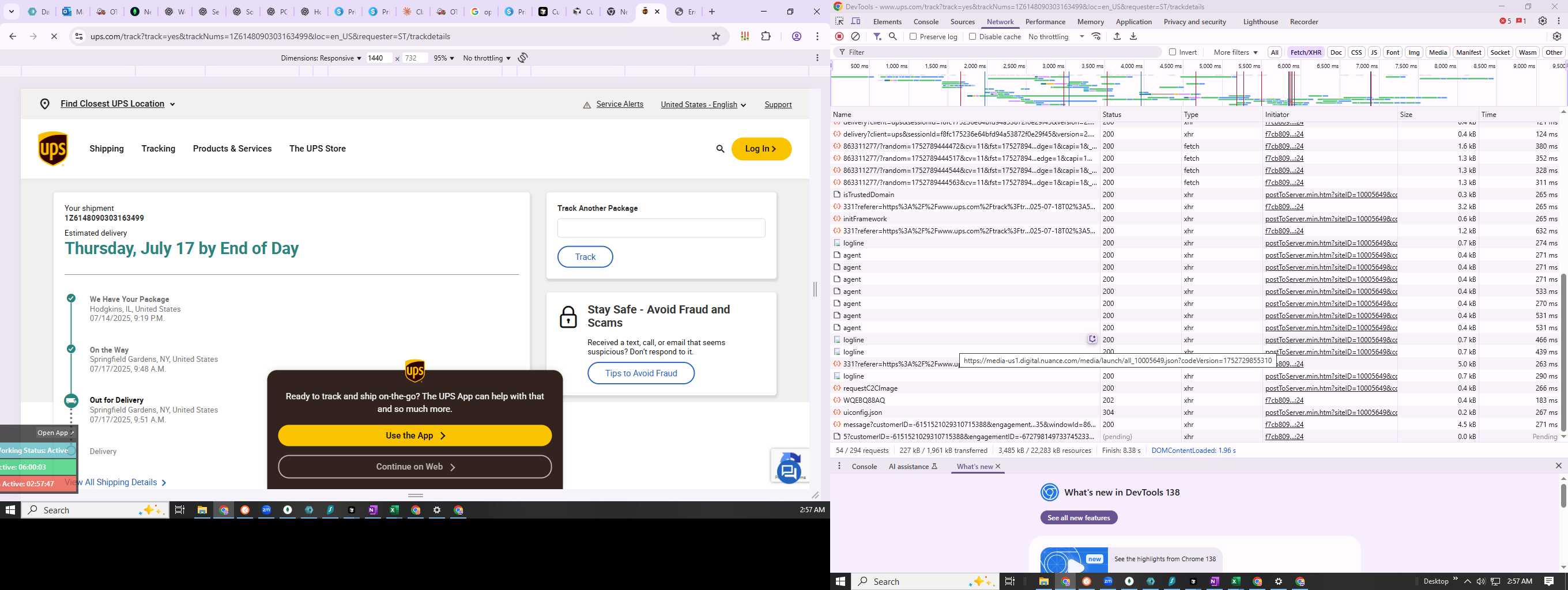
Task: Click the Track button under package input
Action: point(585,256)
